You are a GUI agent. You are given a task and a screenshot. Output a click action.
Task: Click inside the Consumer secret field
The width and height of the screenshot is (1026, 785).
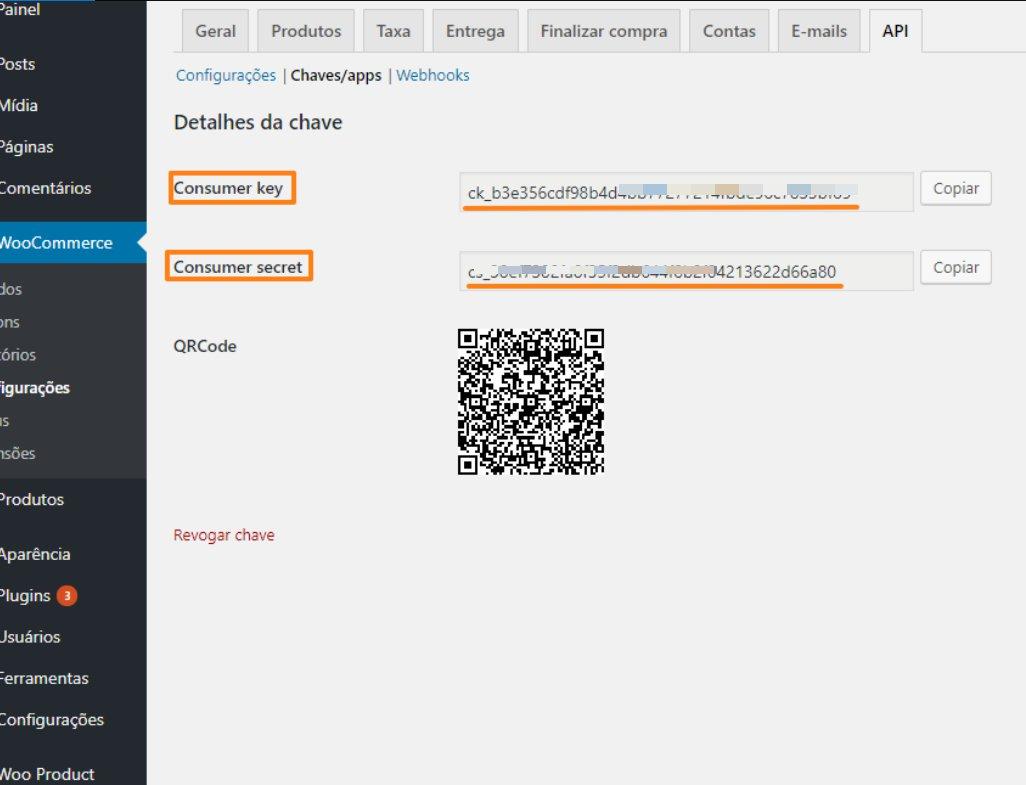click(686, 271)
